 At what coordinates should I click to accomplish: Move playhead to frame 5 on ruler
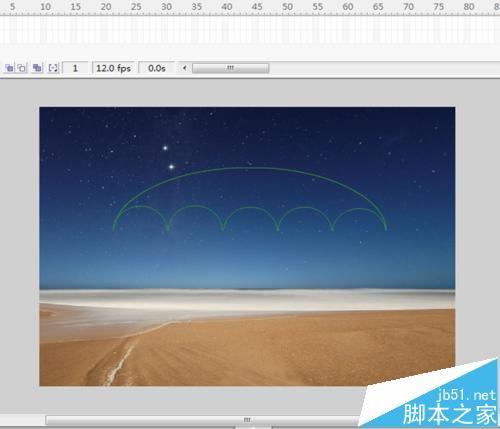pyautogui.click(x=13, y=7)
